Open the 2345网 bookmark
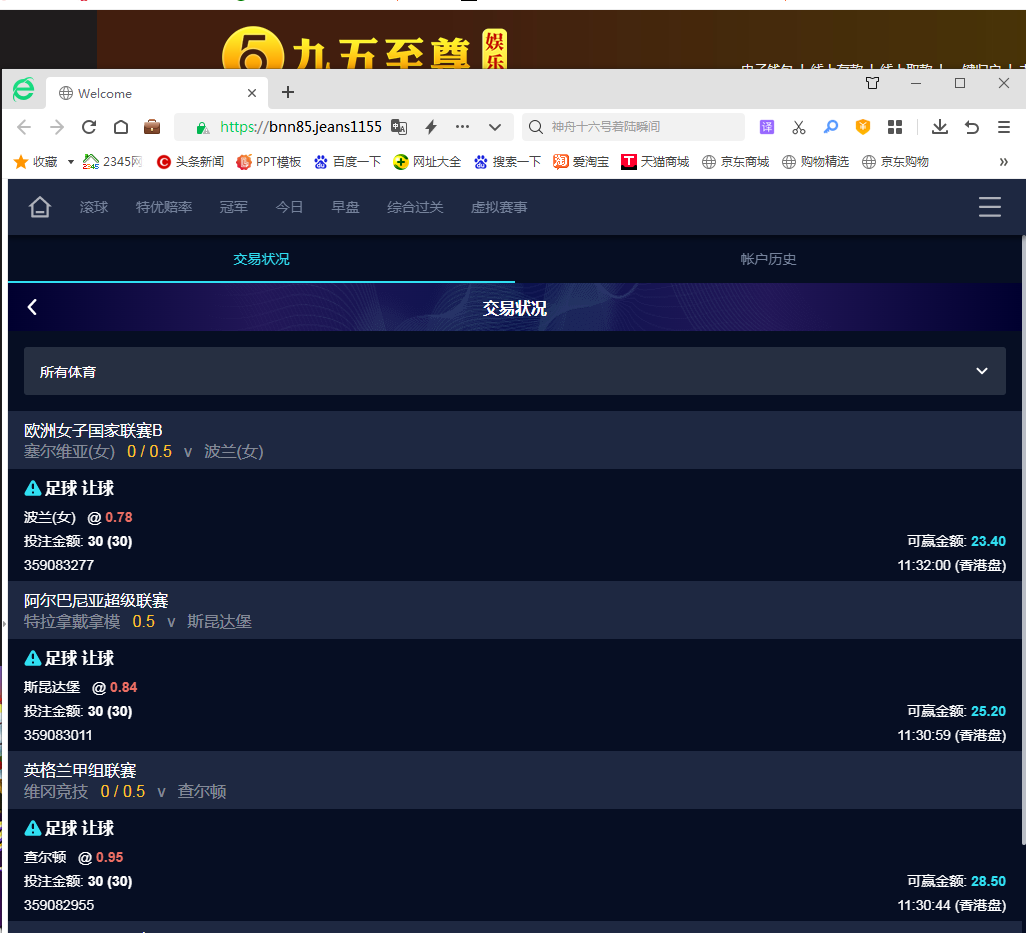This screenshot has height=933, width=1026. pos(113,162)
